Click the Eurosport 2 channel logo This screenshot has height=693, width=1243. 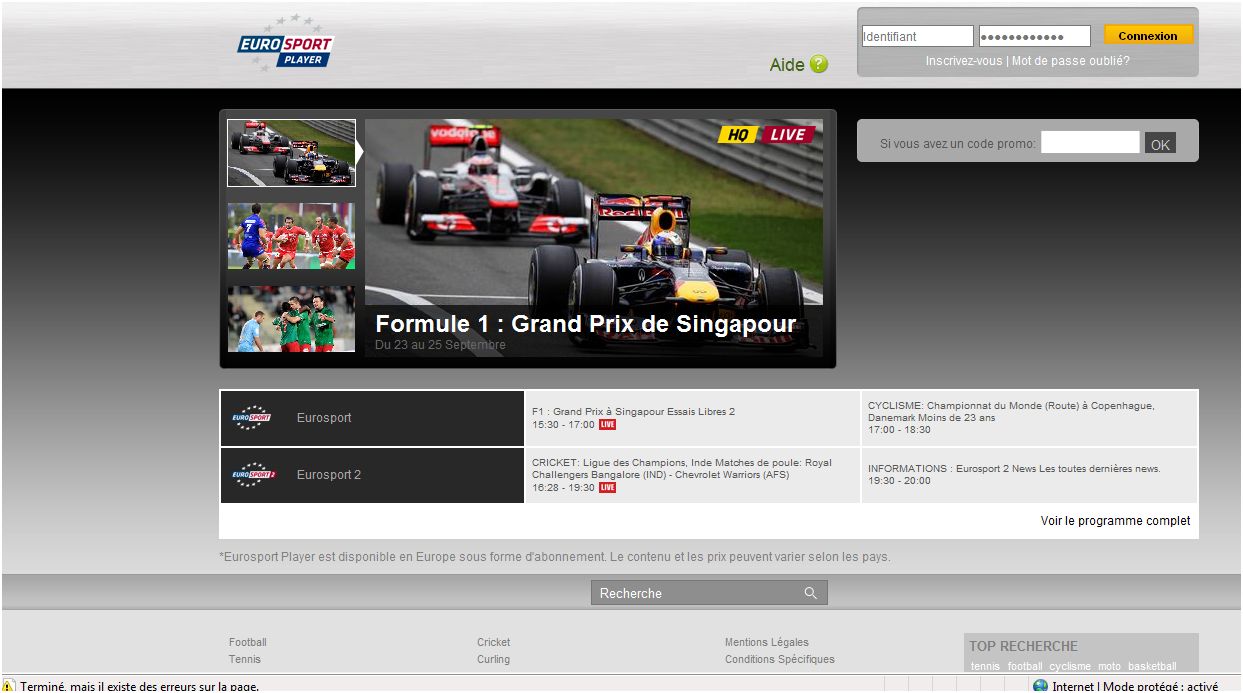point(253,474)
